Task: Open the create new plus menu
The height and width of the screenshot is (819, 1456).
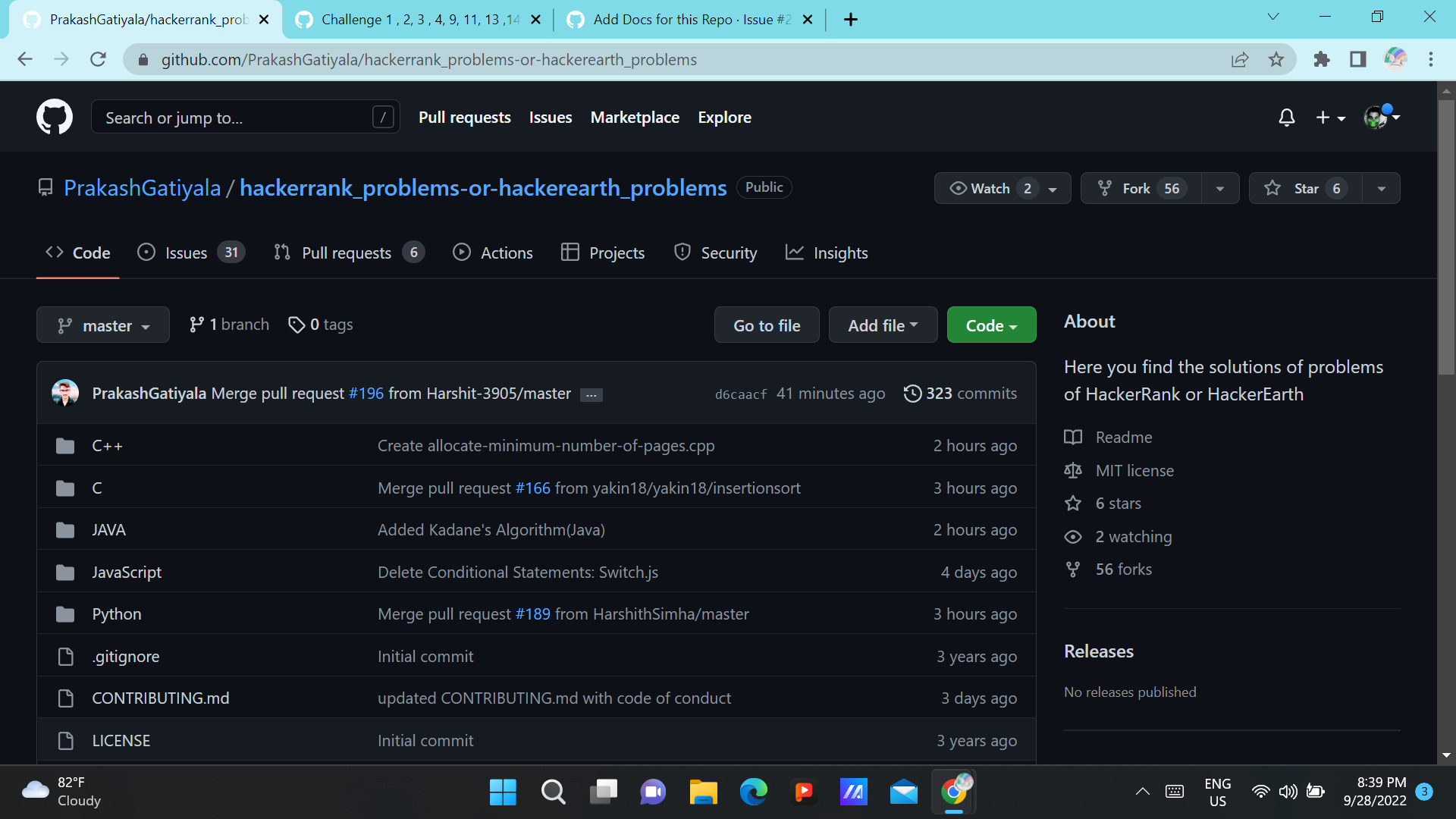Action: click(x=1330, y=118)
